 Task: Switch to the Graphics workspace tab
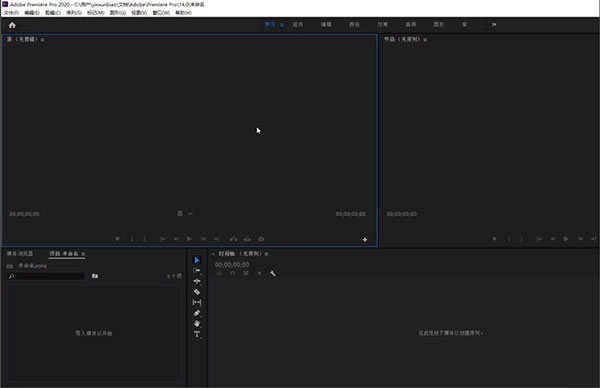click(x=439, y=24)
